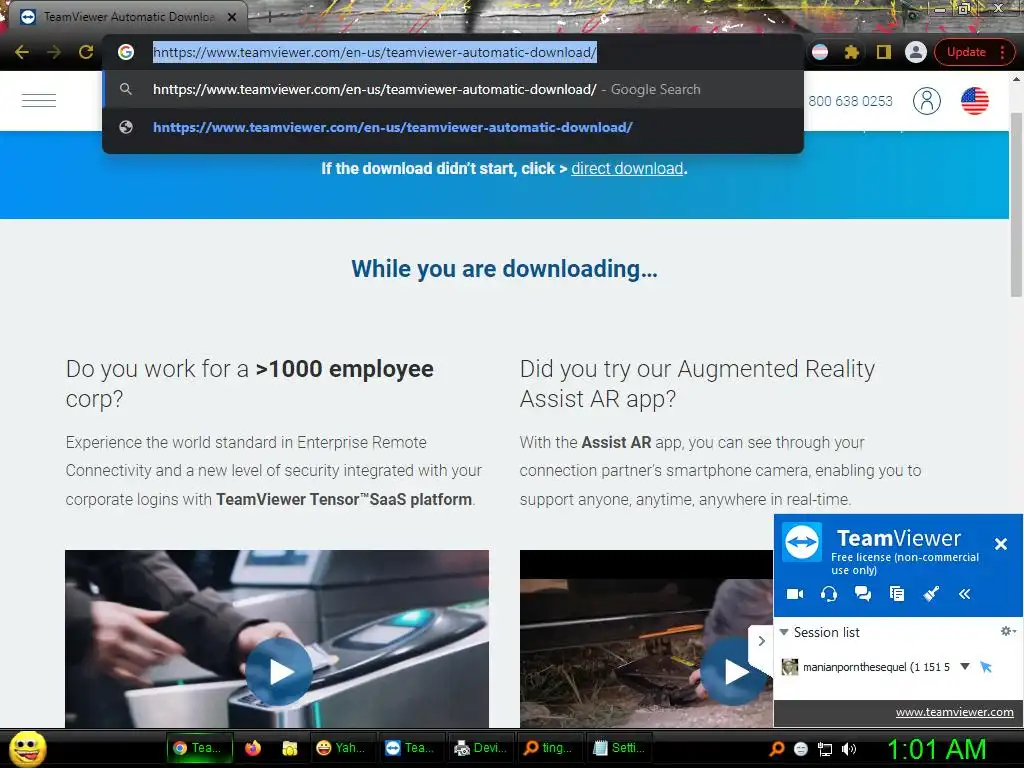
Task: Click 'TeamViewer Tensor SaaS platform' bold text
Action: coord(344,499)
